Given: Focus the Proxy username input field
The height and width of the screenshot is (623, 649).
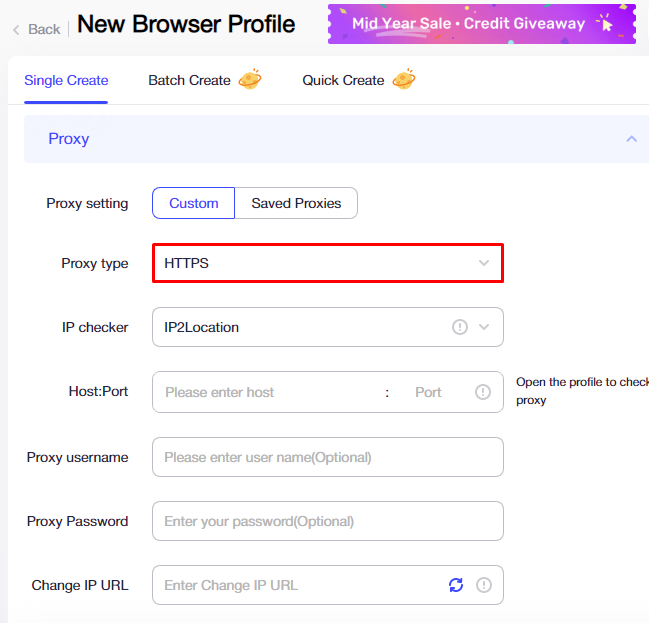Looking at the screenshot, I should pos(328,457).
